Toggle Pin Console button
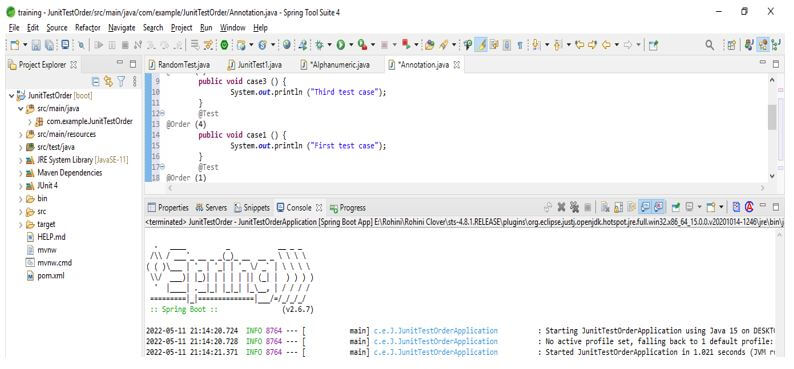 point(676,207)
